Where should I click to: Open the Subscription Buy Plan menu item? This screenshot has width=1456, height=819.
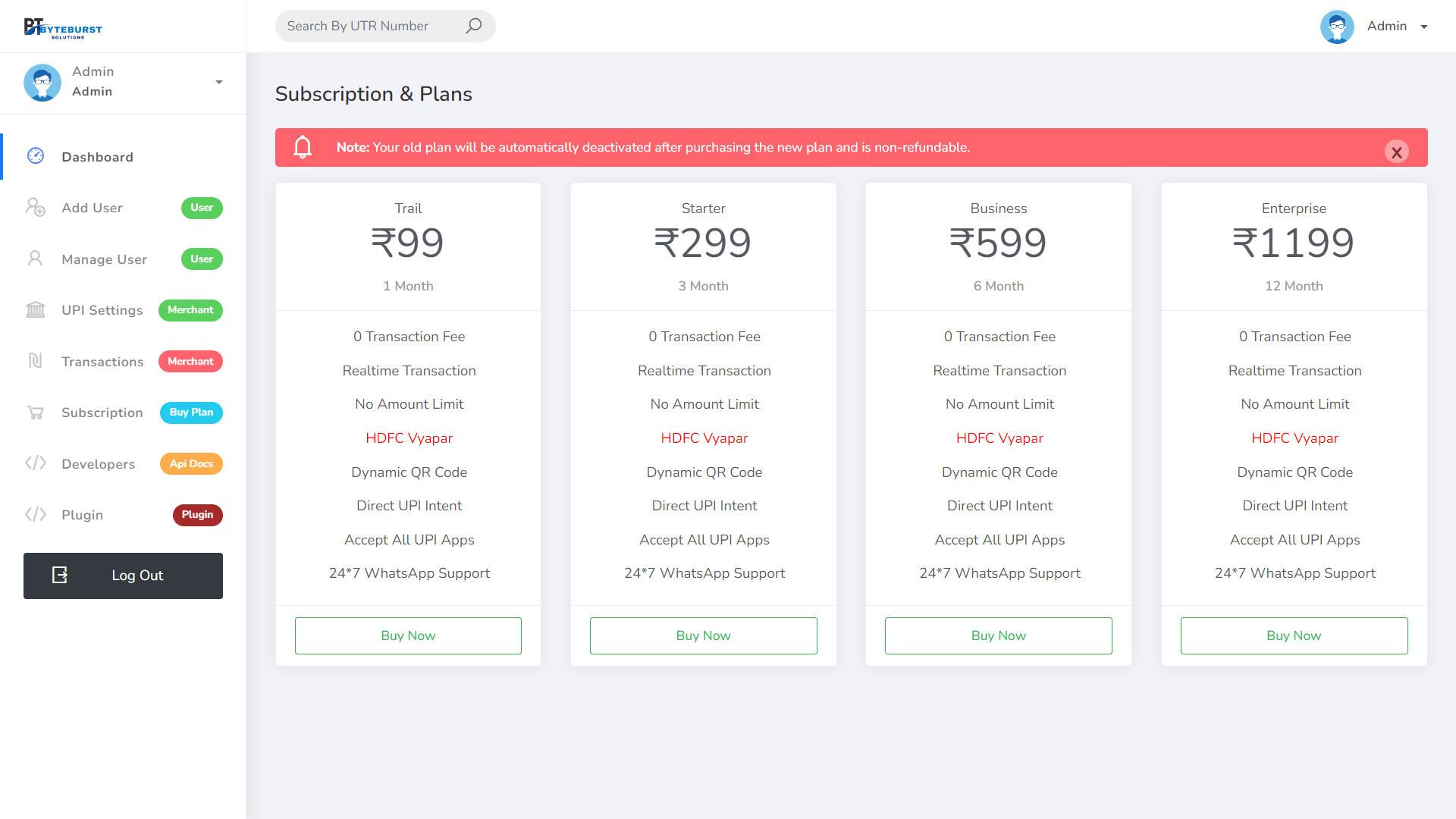click(x=102, y=413)
